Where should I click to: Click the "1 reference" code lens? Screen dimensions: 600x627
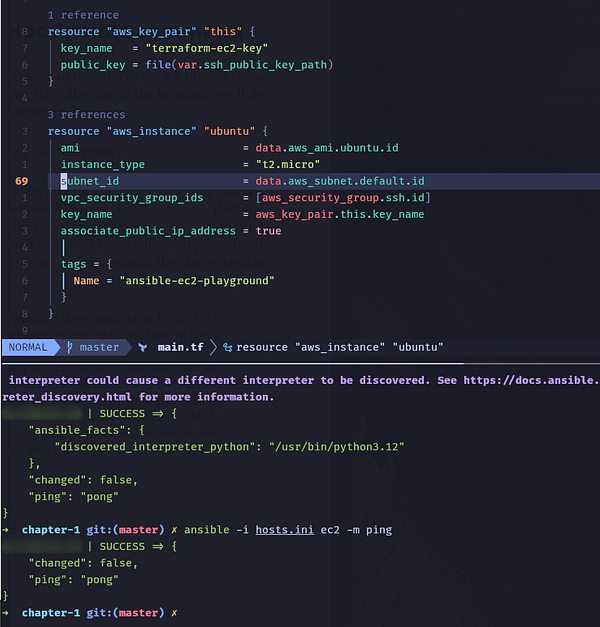point(83,15)
